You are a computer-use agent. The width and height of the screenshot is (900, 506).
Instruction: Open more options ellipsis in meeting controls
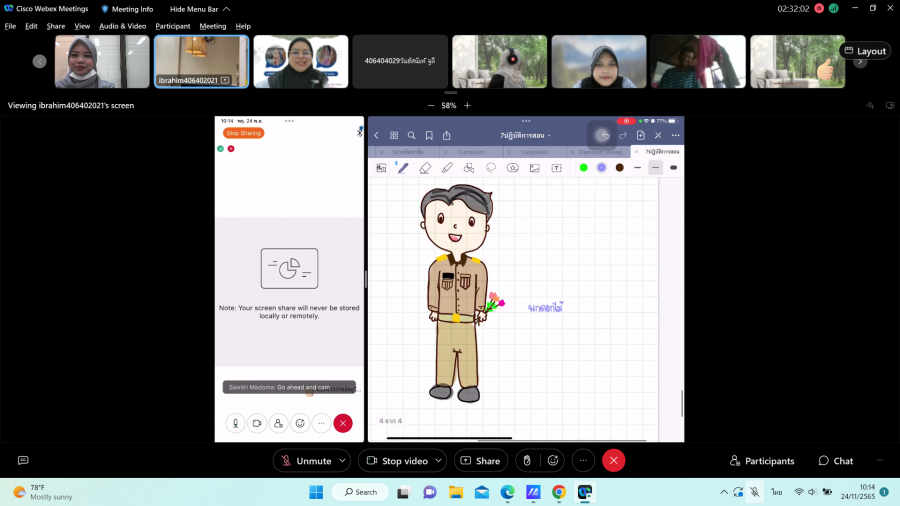coord(583,461)
